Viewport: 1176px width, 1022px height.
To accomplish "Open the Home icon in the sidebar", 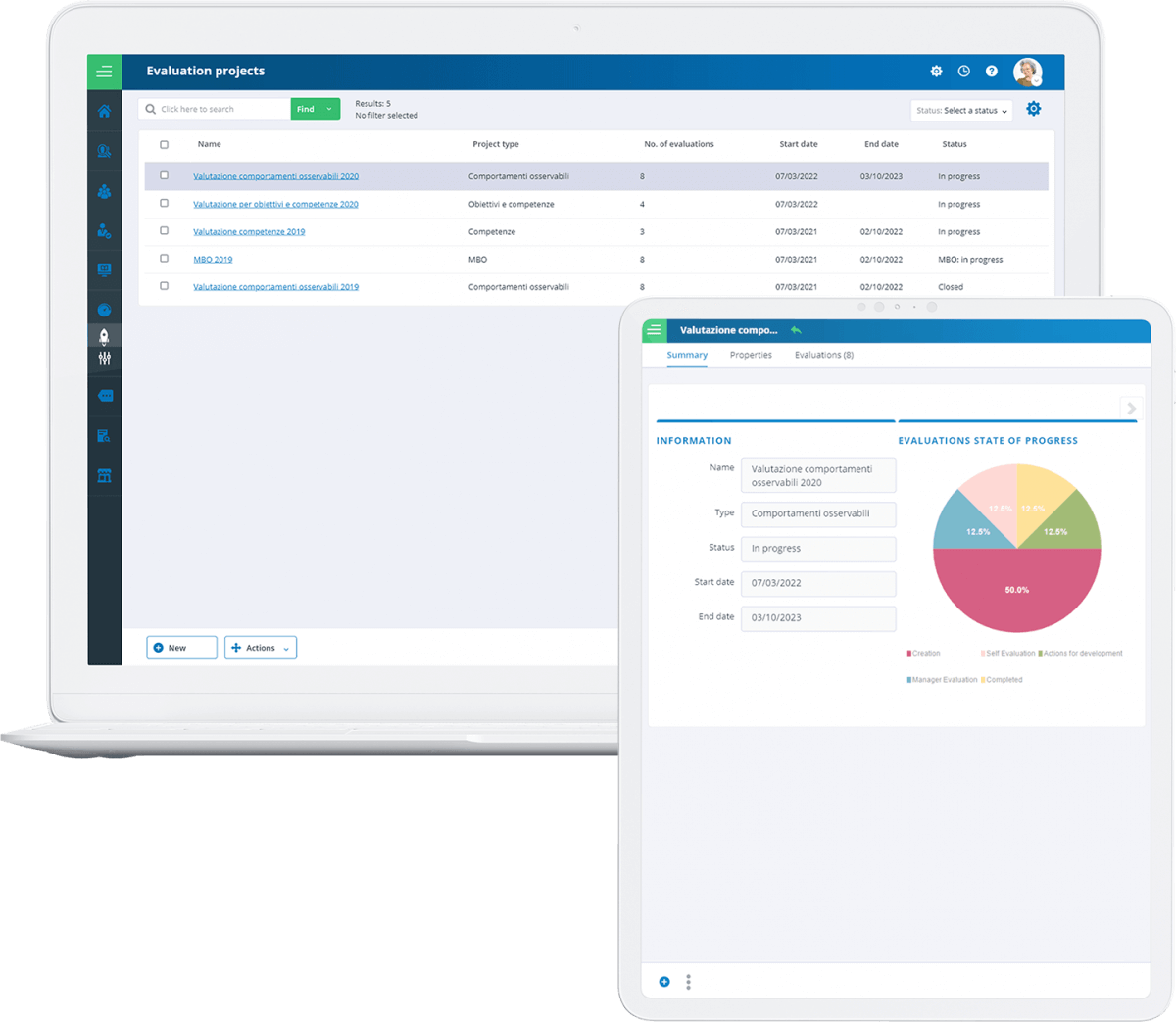I will coord(104,112).
